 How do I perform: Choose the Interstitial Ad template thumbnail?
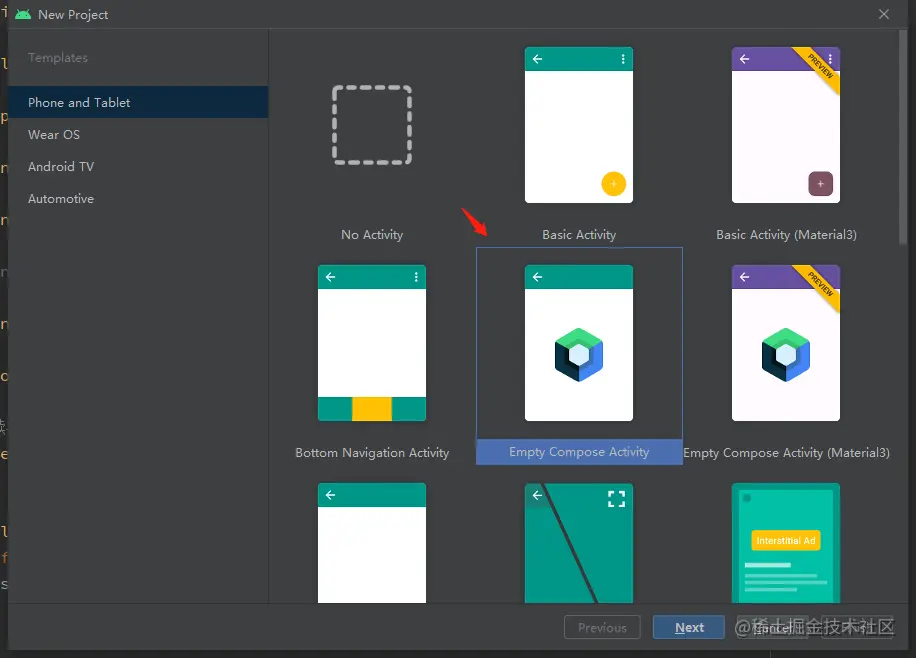coord(786,543)
